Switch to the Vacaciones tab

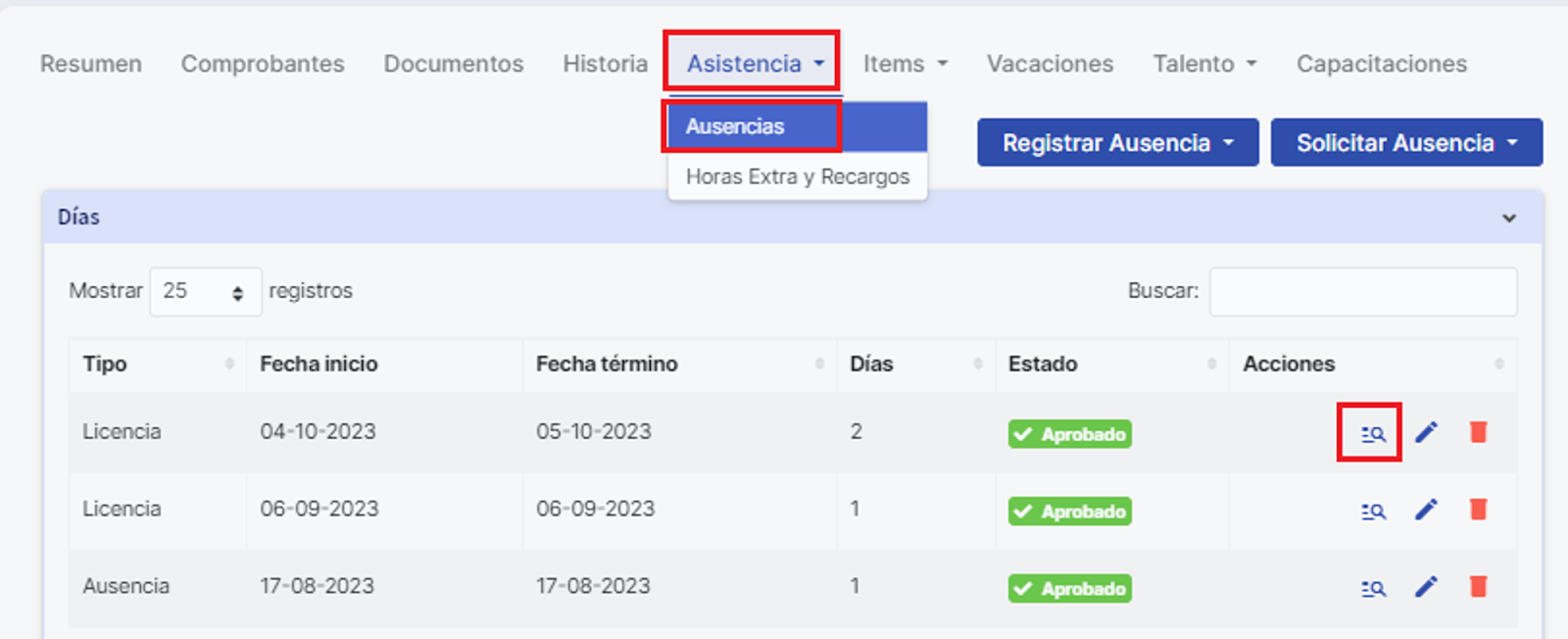[x=1050, y=64]
